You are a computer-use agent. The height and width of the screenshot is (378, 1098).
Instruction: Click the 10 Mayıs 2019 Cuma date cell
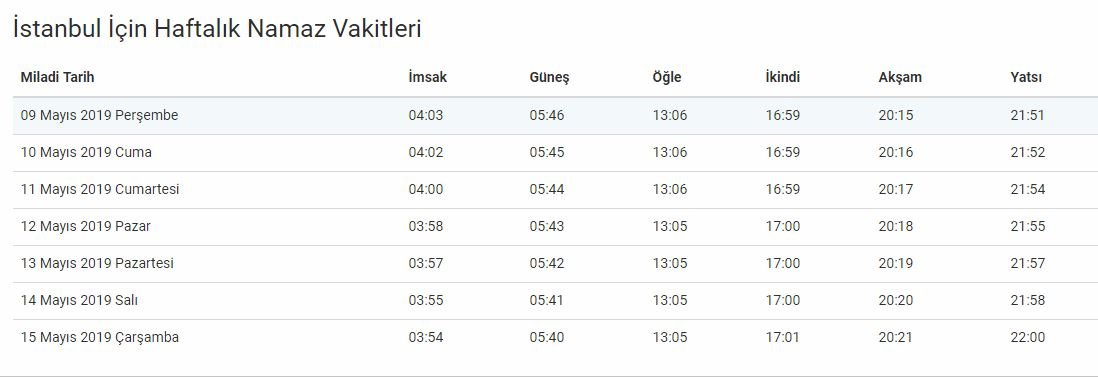coord(86,152)
